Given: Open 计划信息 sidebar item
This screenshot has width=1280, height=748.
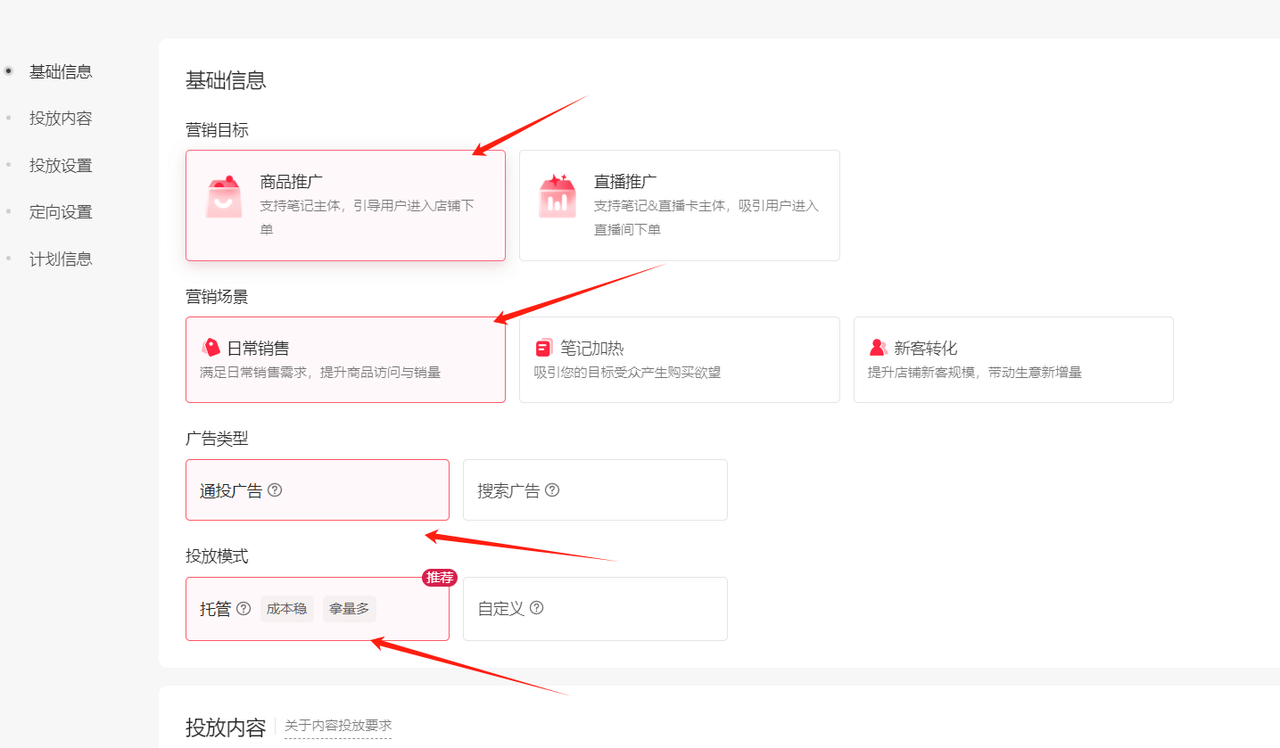Looking at the screenshot, I should [60, 259].
